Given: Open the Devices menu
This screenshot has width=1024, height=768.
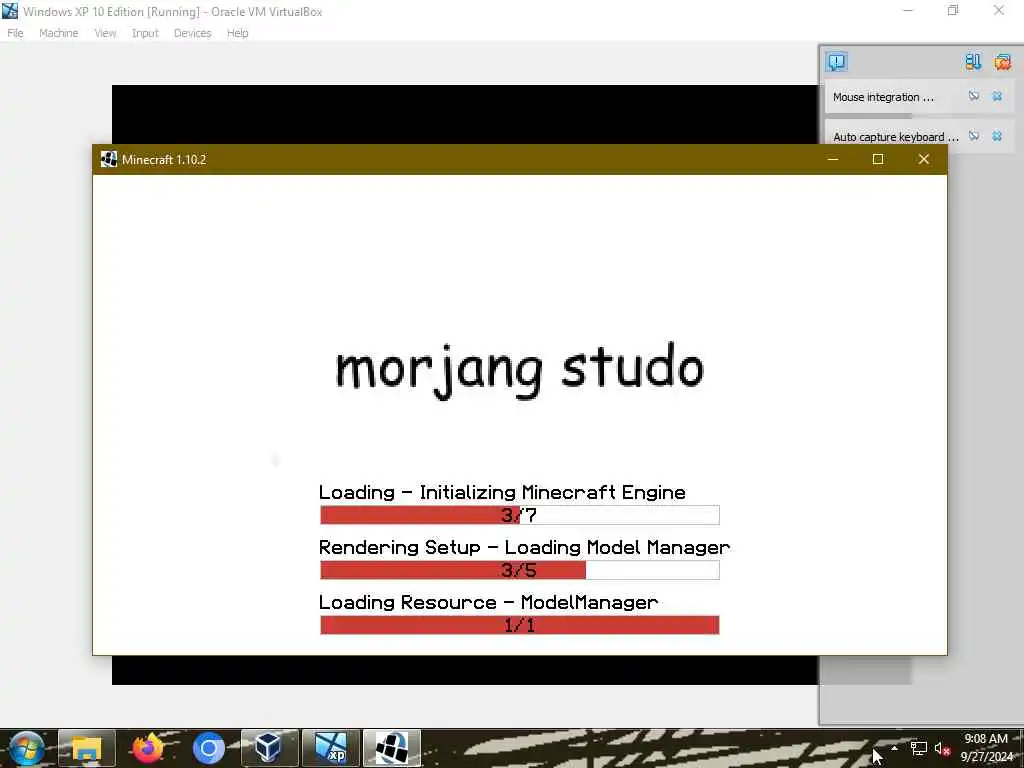Looking at the screenshot, I should (192, 33).
